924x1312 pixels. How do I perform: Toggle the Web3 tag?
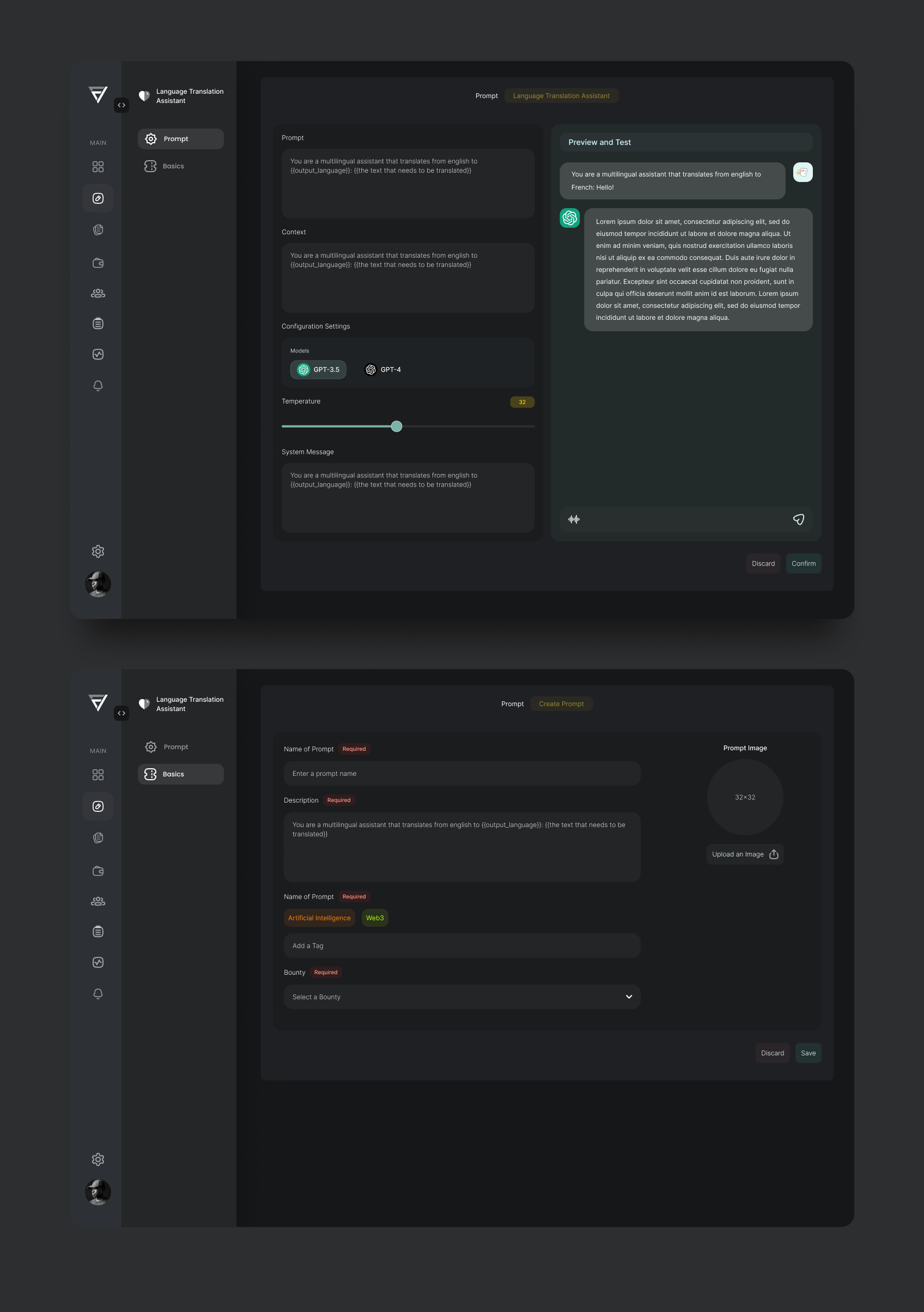coord(375,918)
